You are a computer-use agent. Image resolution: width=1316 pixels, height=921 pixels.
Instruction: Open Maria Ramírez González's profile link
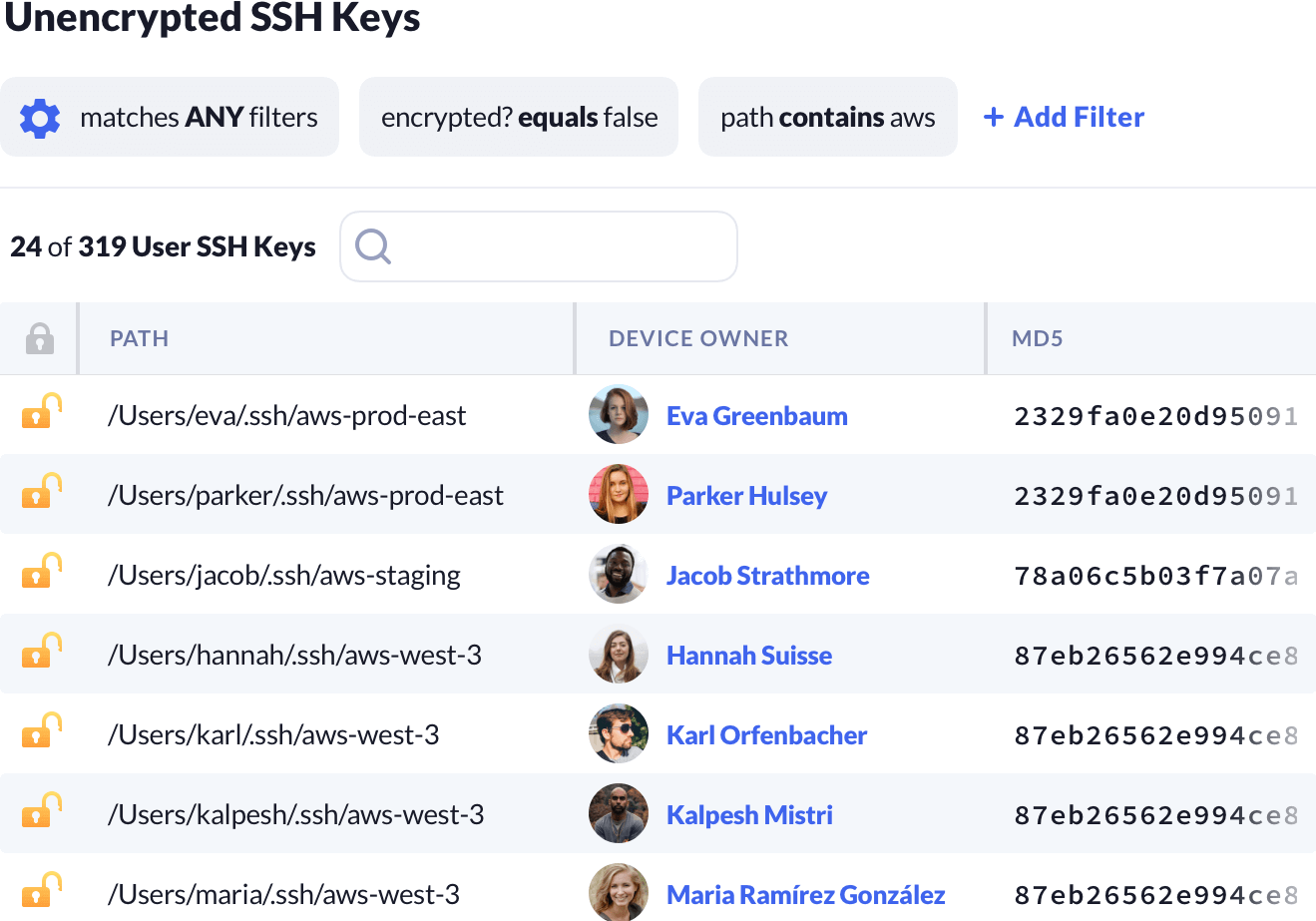point(805,895)
